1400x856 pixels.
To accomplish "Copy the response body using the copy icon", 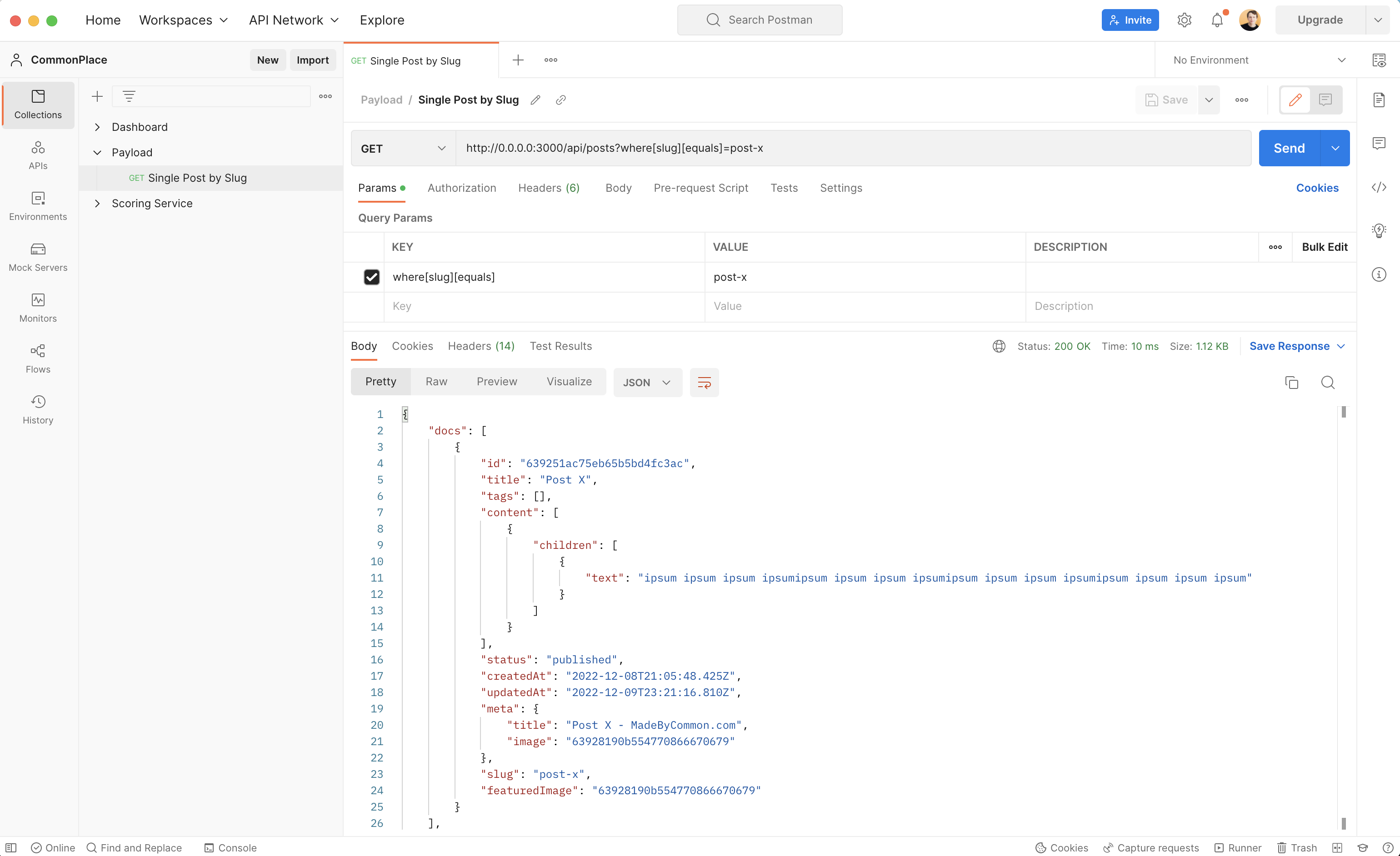I will point(1291,382).
